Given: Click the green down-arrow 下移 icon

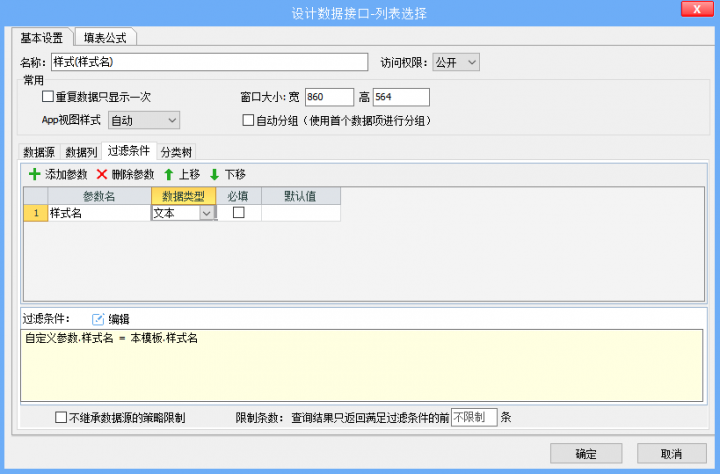Looking at the screenshot, I should [x=214, y=175].
